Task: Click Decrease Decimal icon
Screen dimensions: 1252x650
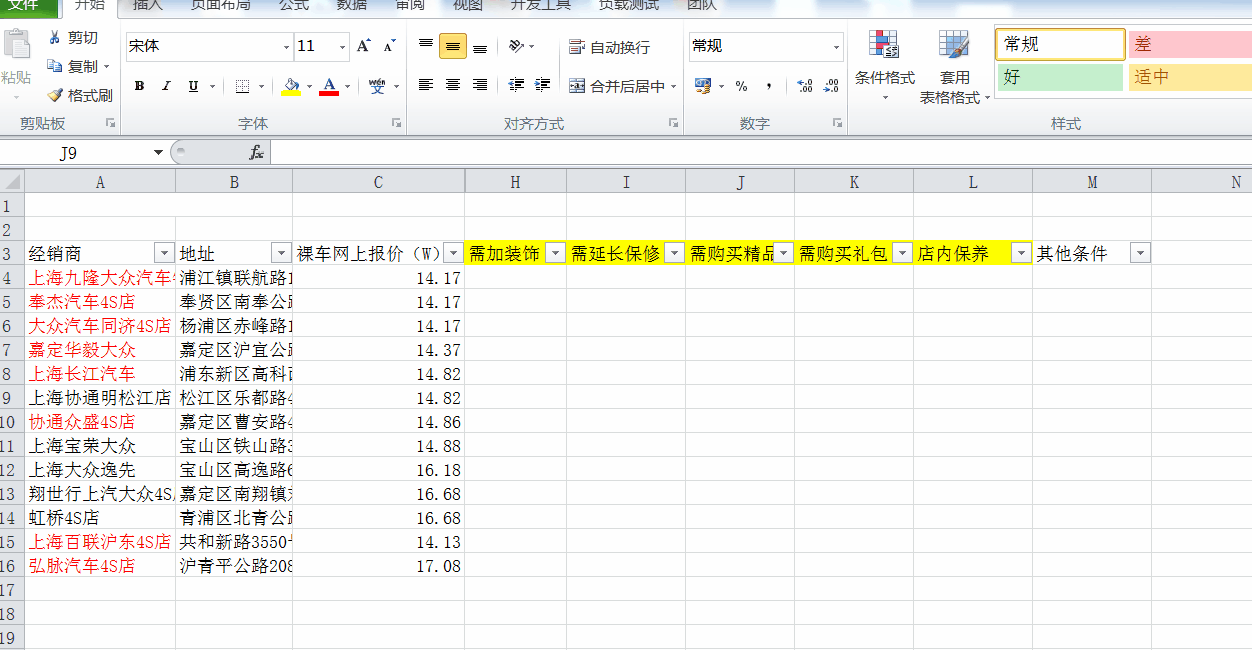Action: tap(831, 87)
